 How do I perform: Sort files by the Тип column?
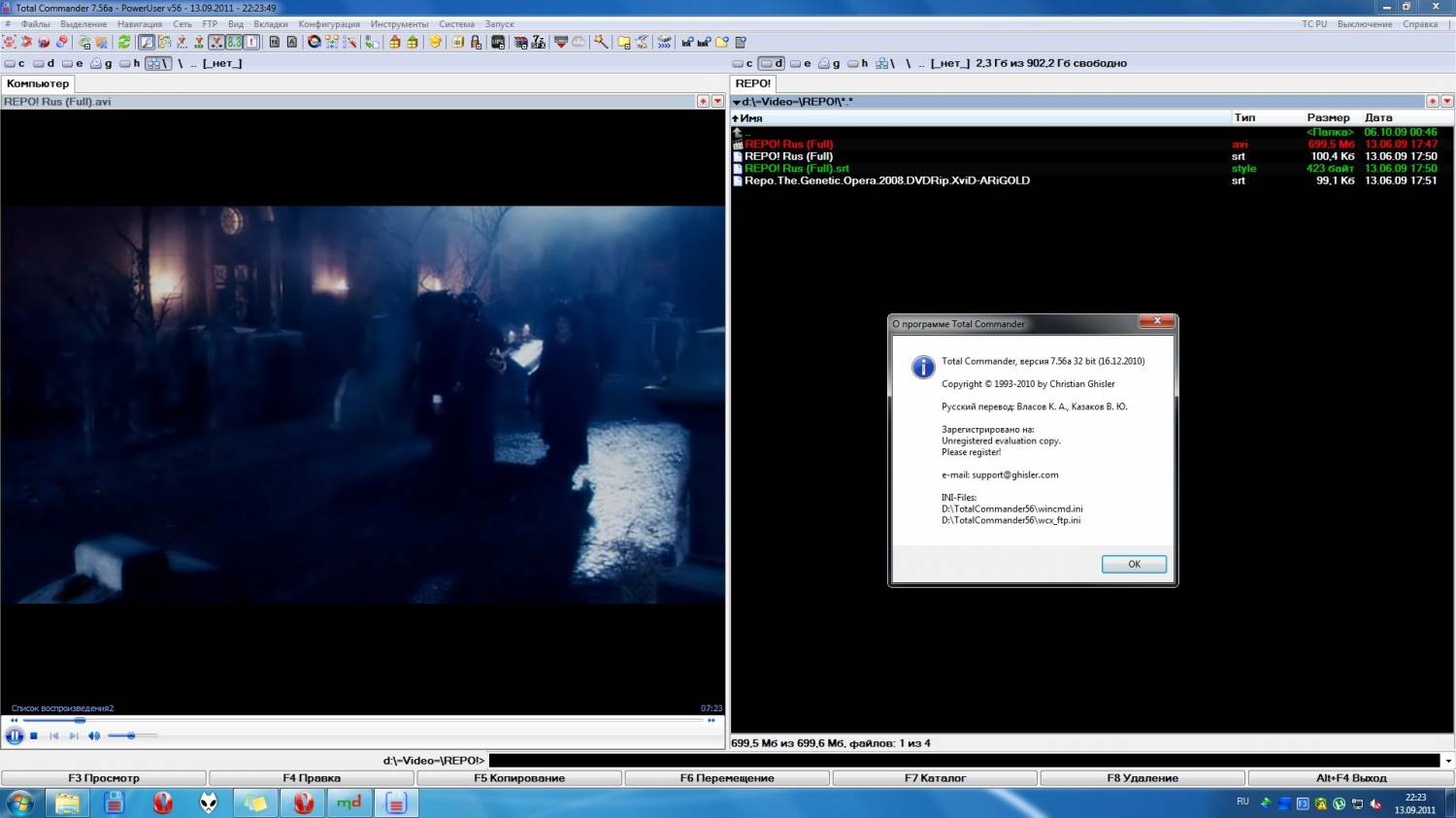[1244, 117]
